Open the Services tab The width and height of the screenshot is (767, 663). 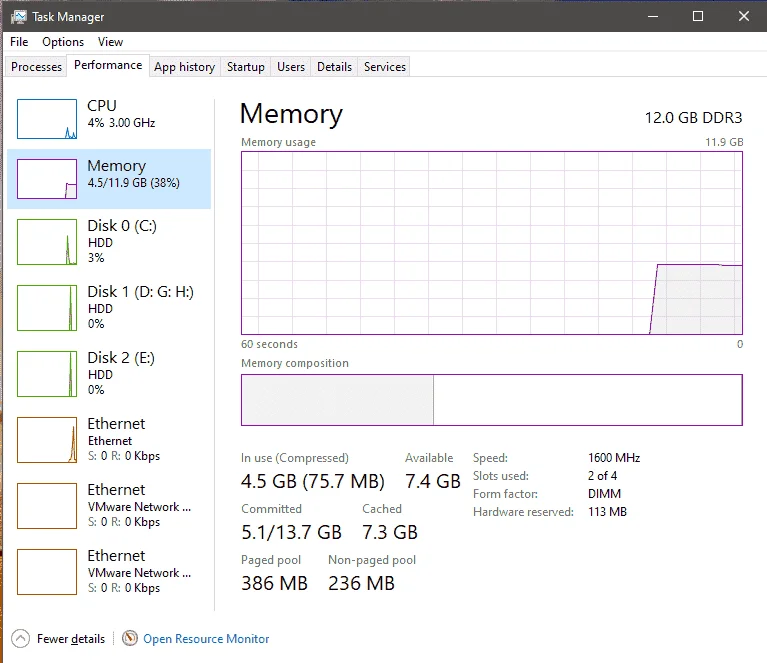pos(384,67)
